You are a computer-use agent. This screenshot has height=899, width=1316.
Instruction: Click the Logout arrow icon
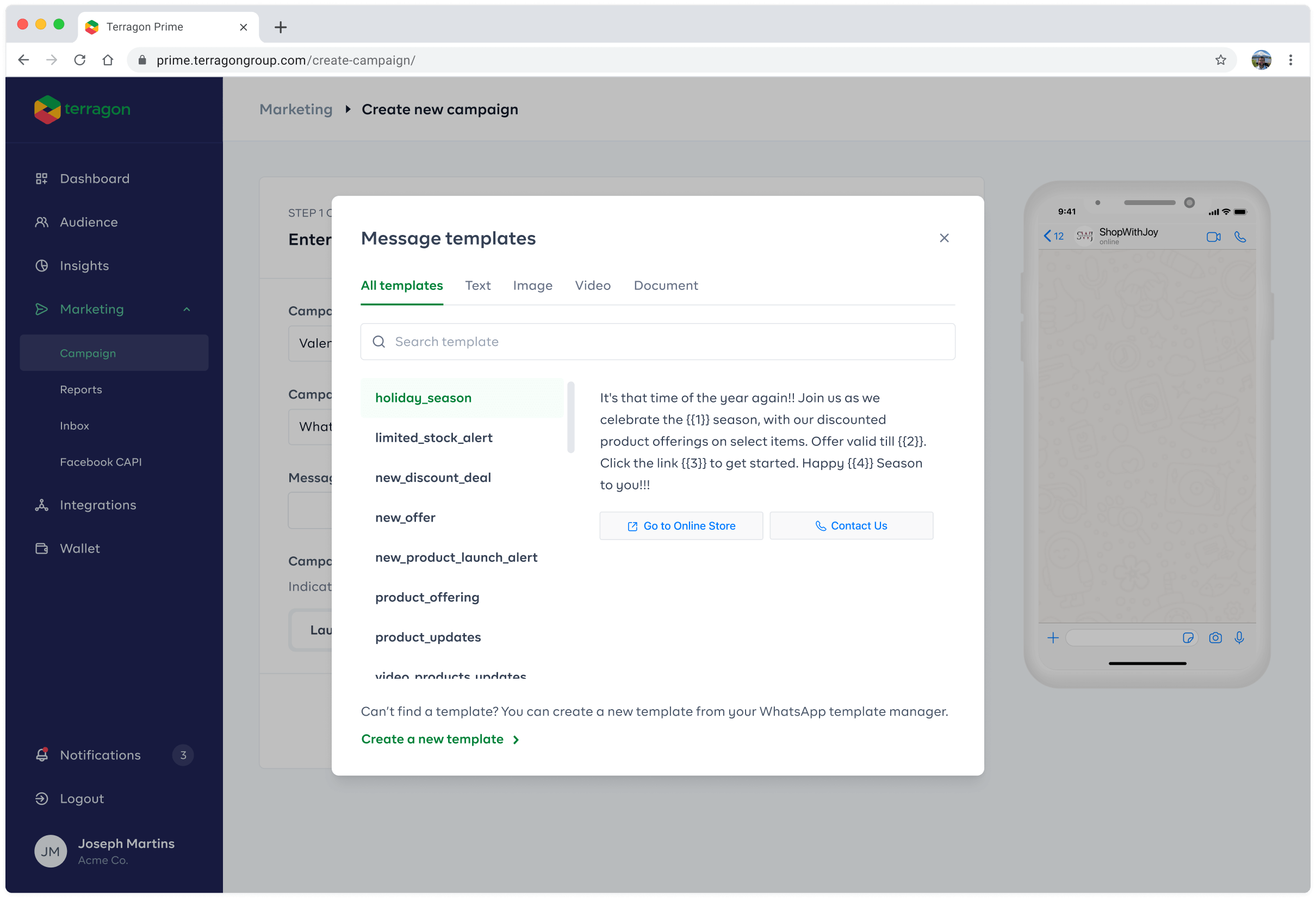coord(41,799)
